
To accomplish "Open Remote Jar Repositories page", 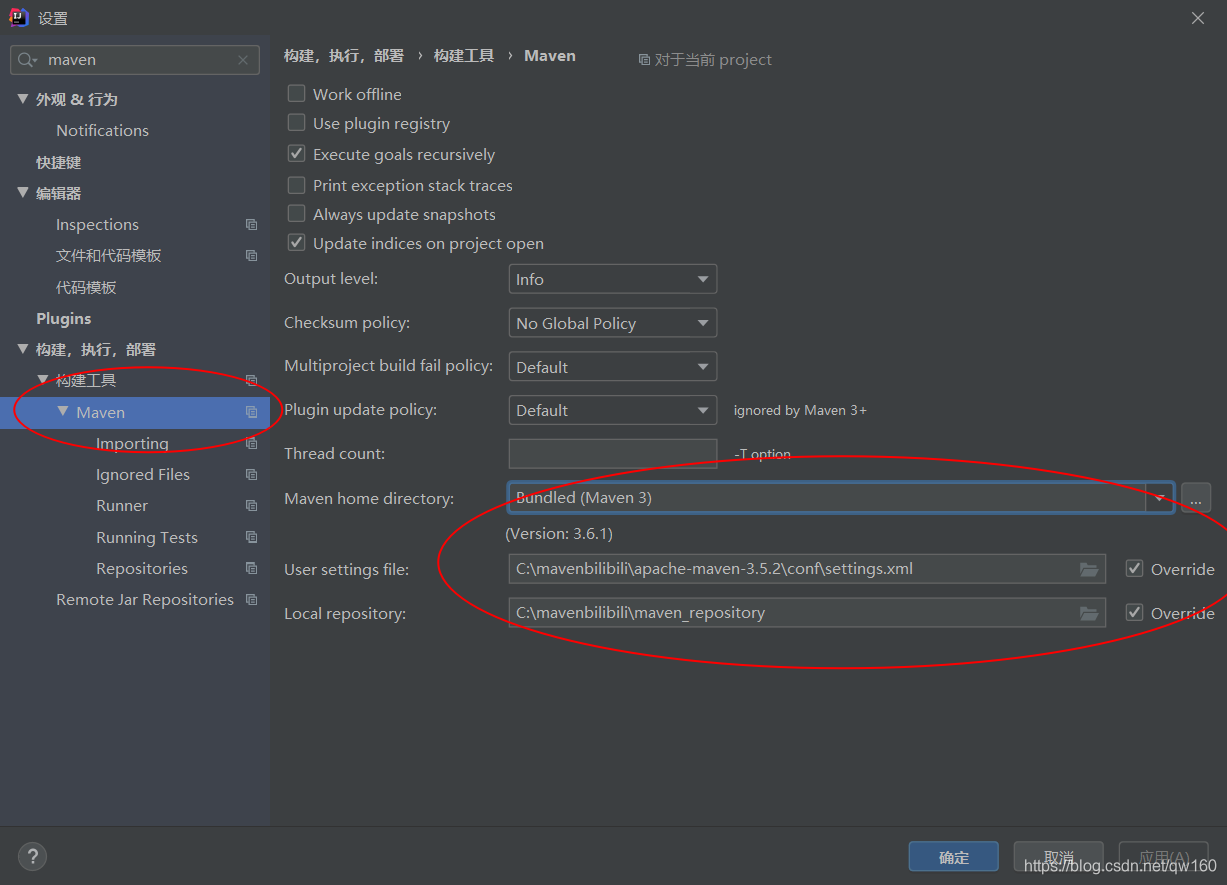I will pos(145,600).
